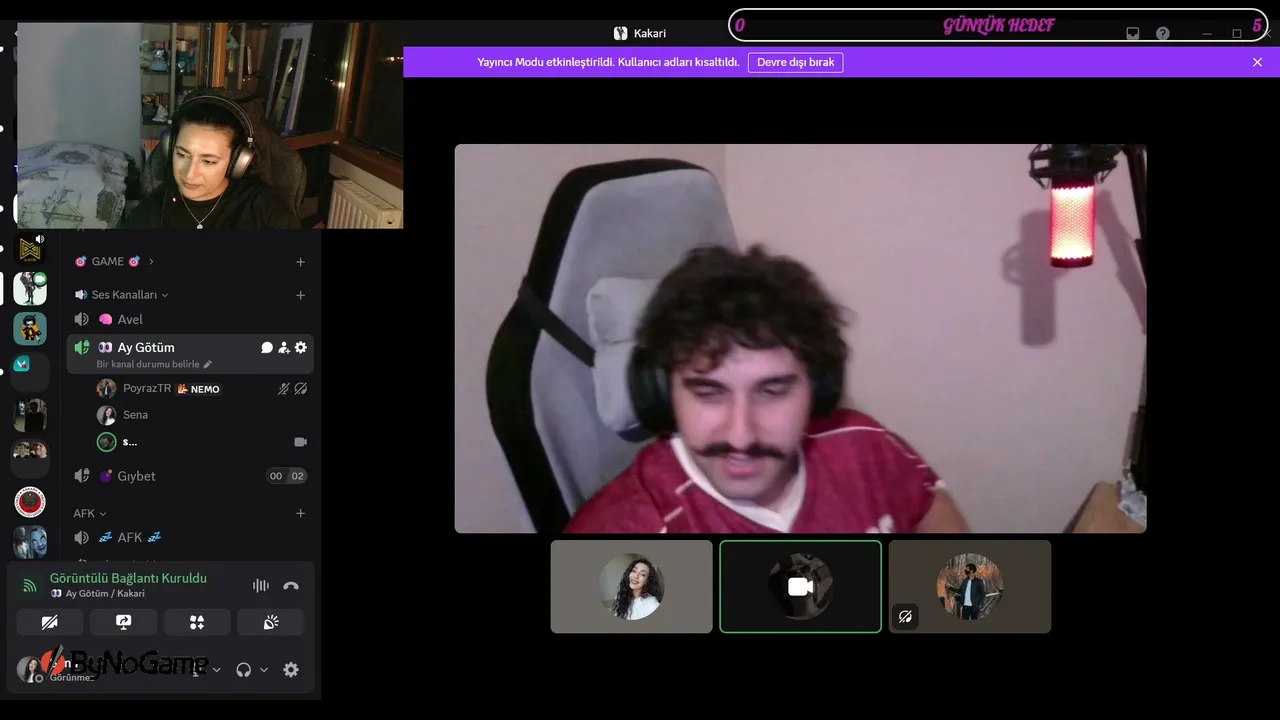Join the Avel voice channel
The height and width of the screenshot is (720, 1280).
190,319
